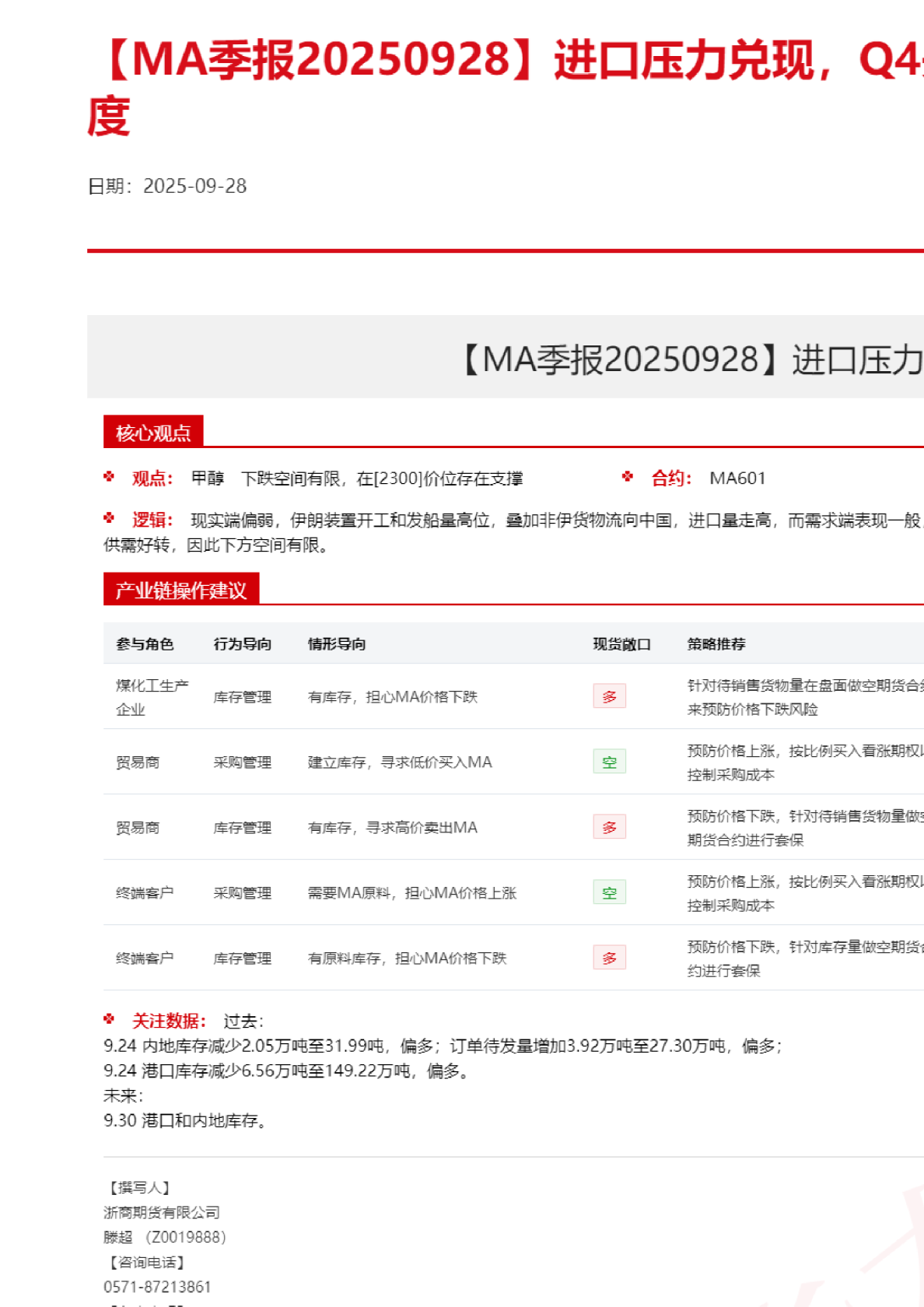Click the company name 浙商期货有限公司
924x1307 pixels.
coord(162,1212)
